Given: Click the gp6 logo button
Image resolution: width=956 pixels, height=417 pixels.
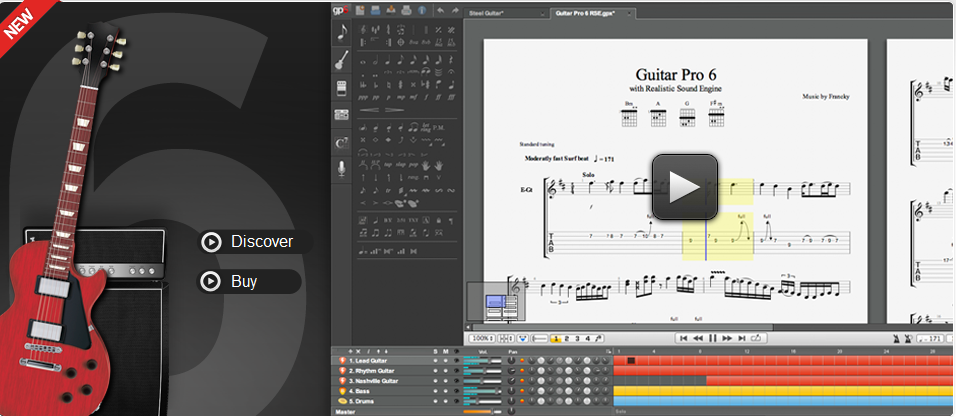Looking at the screenshot, I should 340,10.
